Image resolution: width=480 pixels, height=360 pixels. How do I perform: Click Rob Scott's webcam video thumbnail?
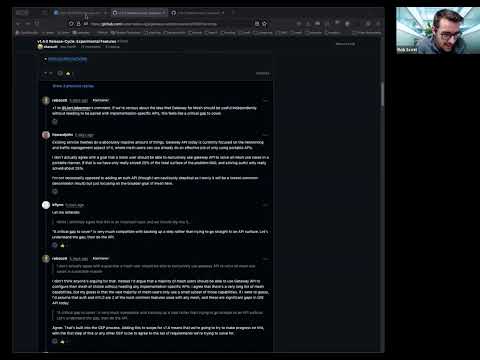point(438,30)
